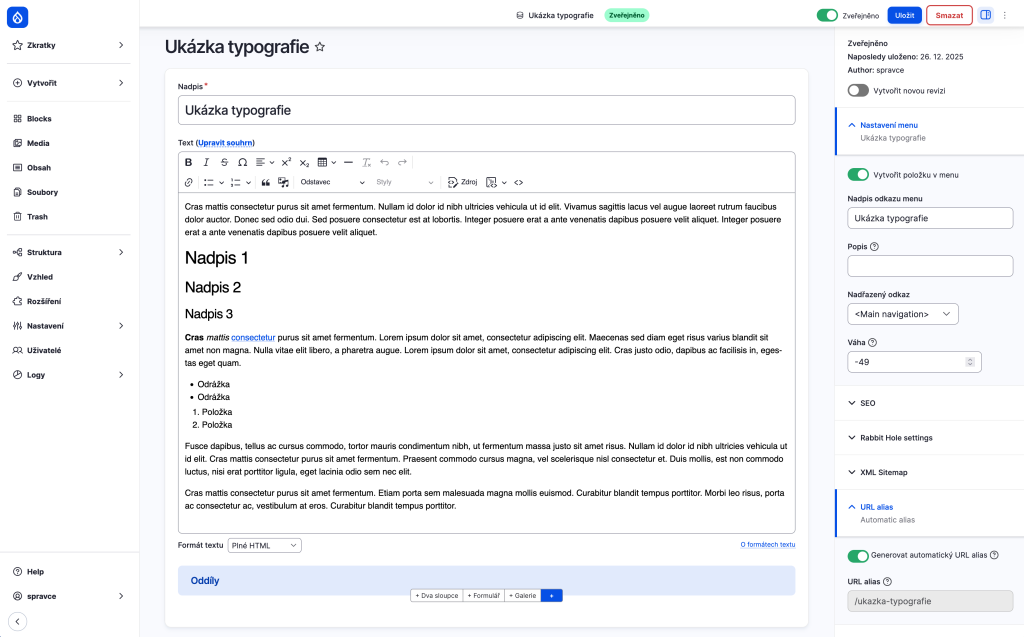Click the undo arrow in the editor
The width and height of the screenshot is (1024, 637).
click(384, 163)
